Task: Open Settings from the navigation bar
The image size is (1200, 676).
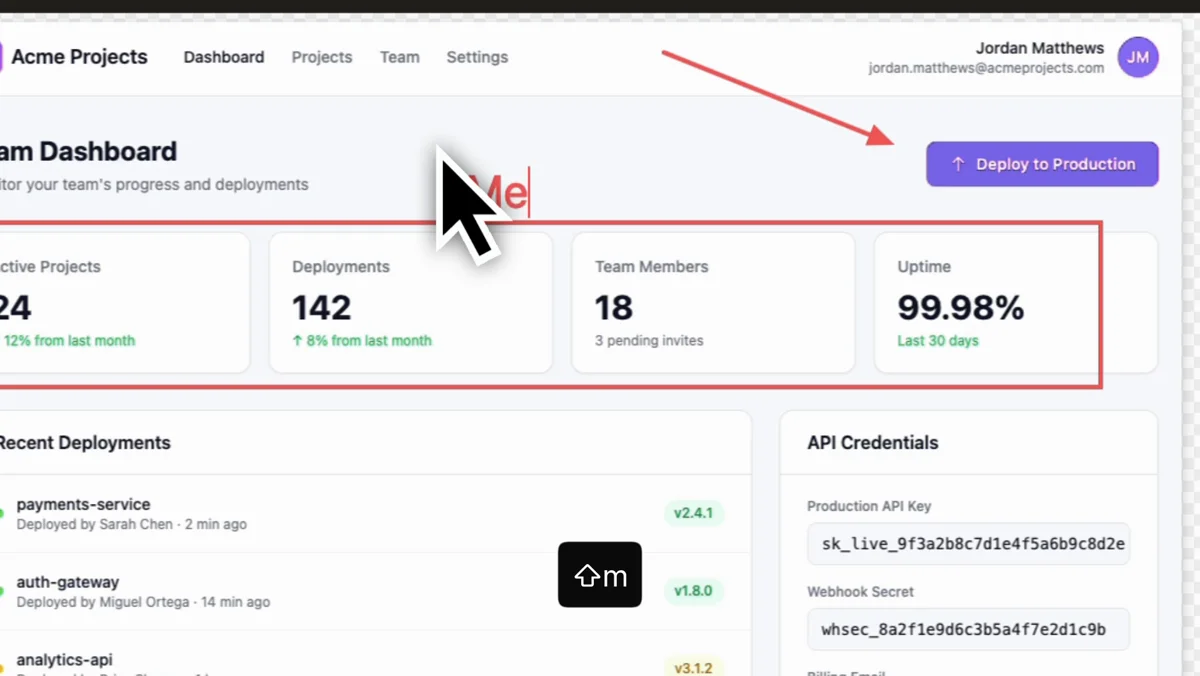Action: click(477, 57)
